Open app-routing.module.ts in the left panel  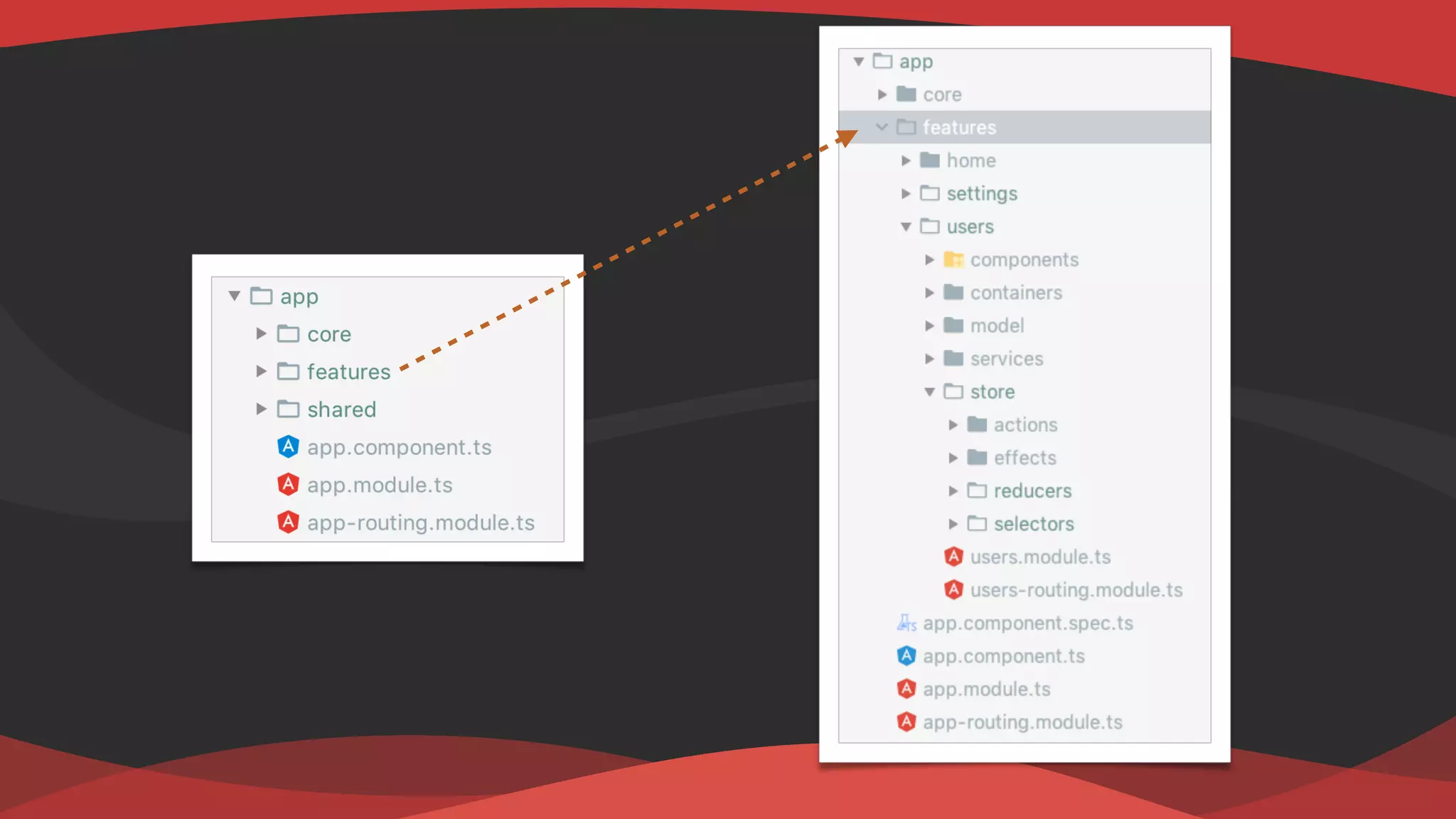point(420,523)
